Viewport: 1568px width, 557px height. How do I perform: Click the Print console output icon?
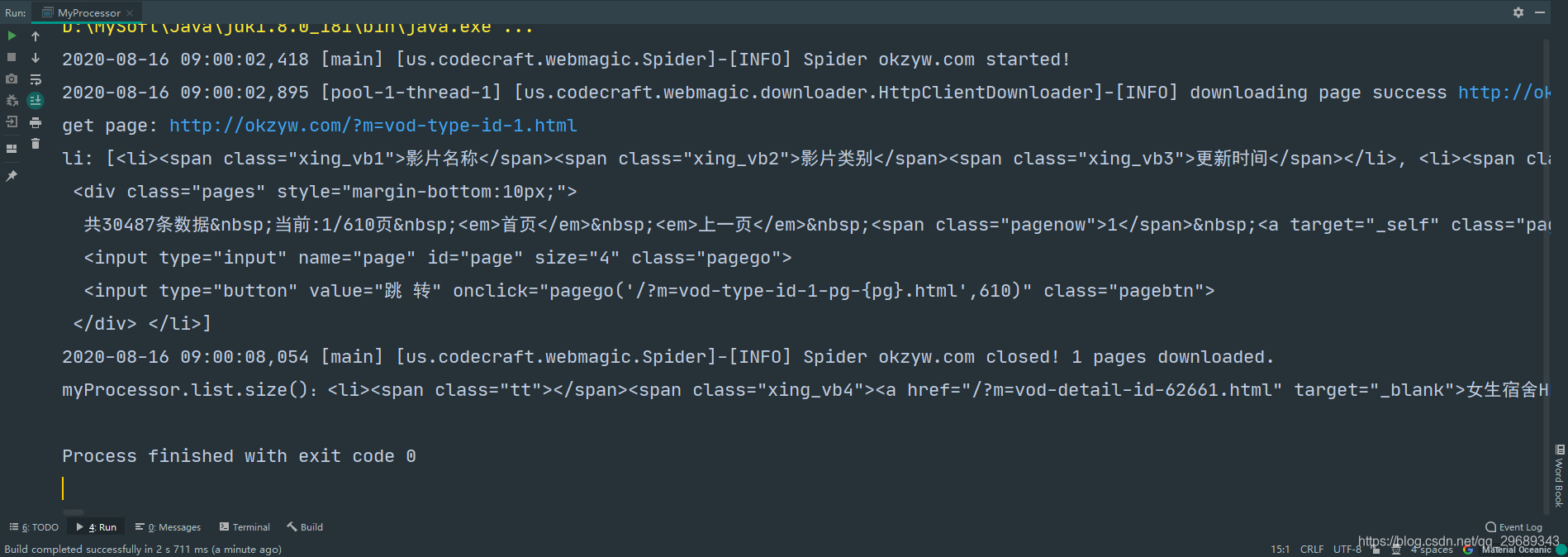tap(36, 122)
